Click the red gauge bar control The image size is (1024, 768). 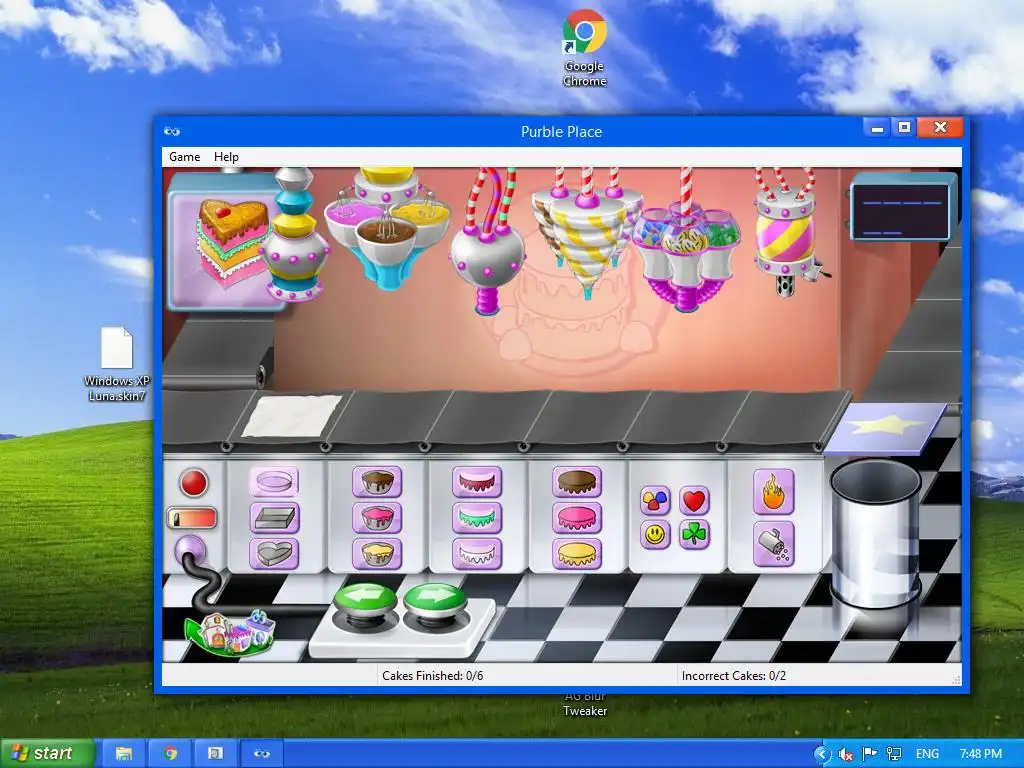point(192,519)
